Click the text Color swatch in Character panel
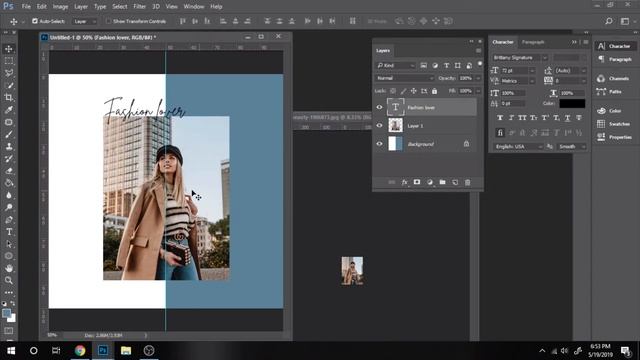Viewport: 640px width, 360px height. tap(572, 104)
